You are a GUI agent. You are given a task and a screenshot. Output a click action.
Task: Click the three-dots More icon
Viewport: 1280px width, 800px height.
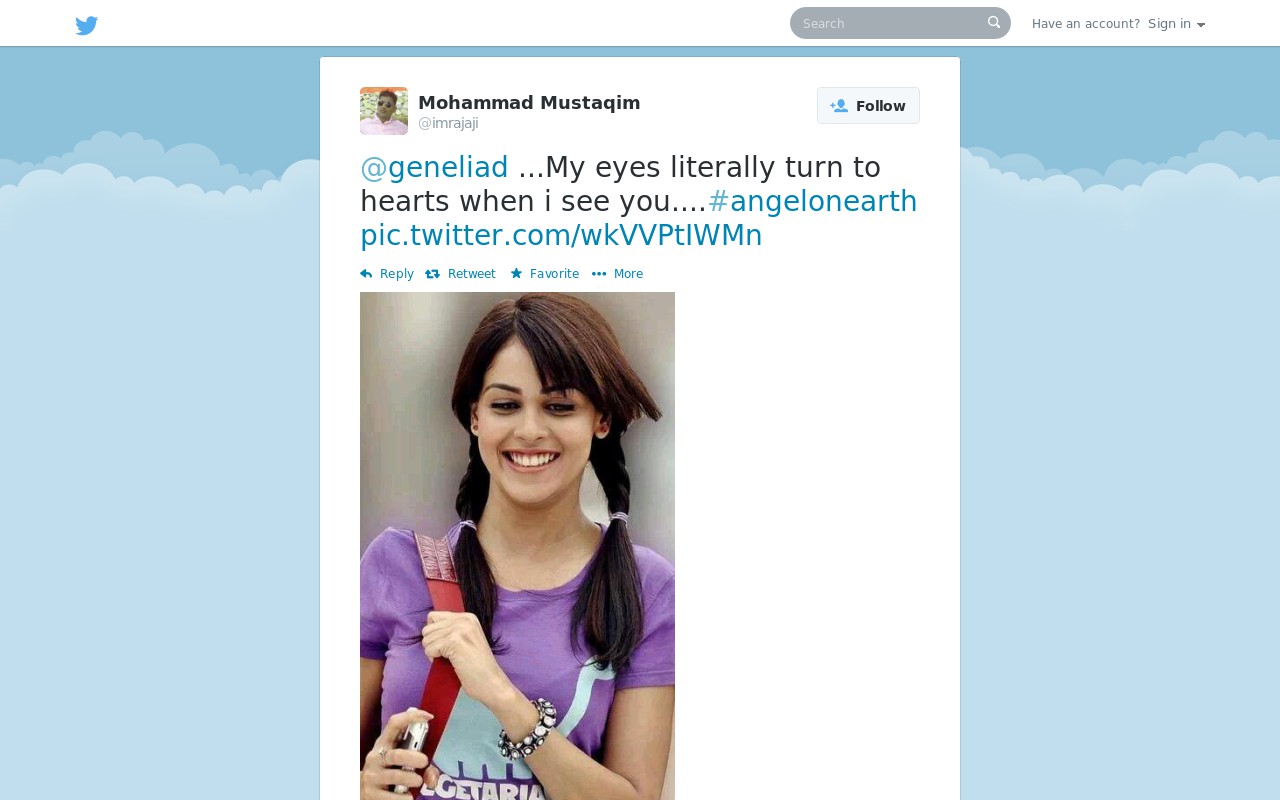pyautogui.click(x=599, y=274)
